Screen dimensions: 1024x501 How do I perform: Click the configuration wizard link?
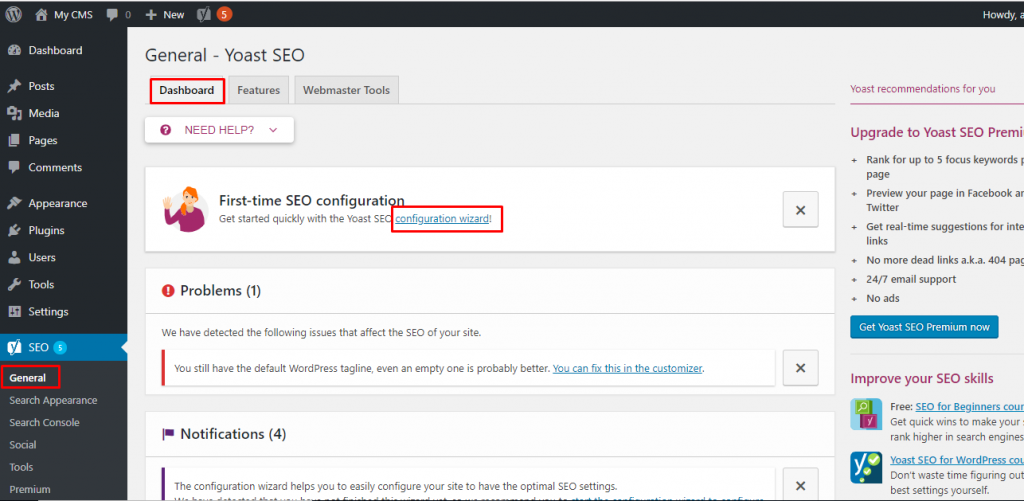[442, 219]
